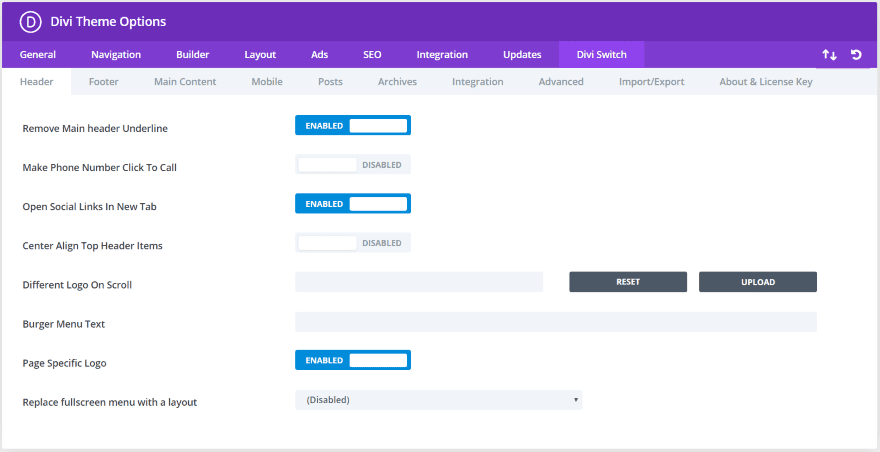Select Integration sub-tab under Divi Switch
880x452 pixels.
(478, 81)
